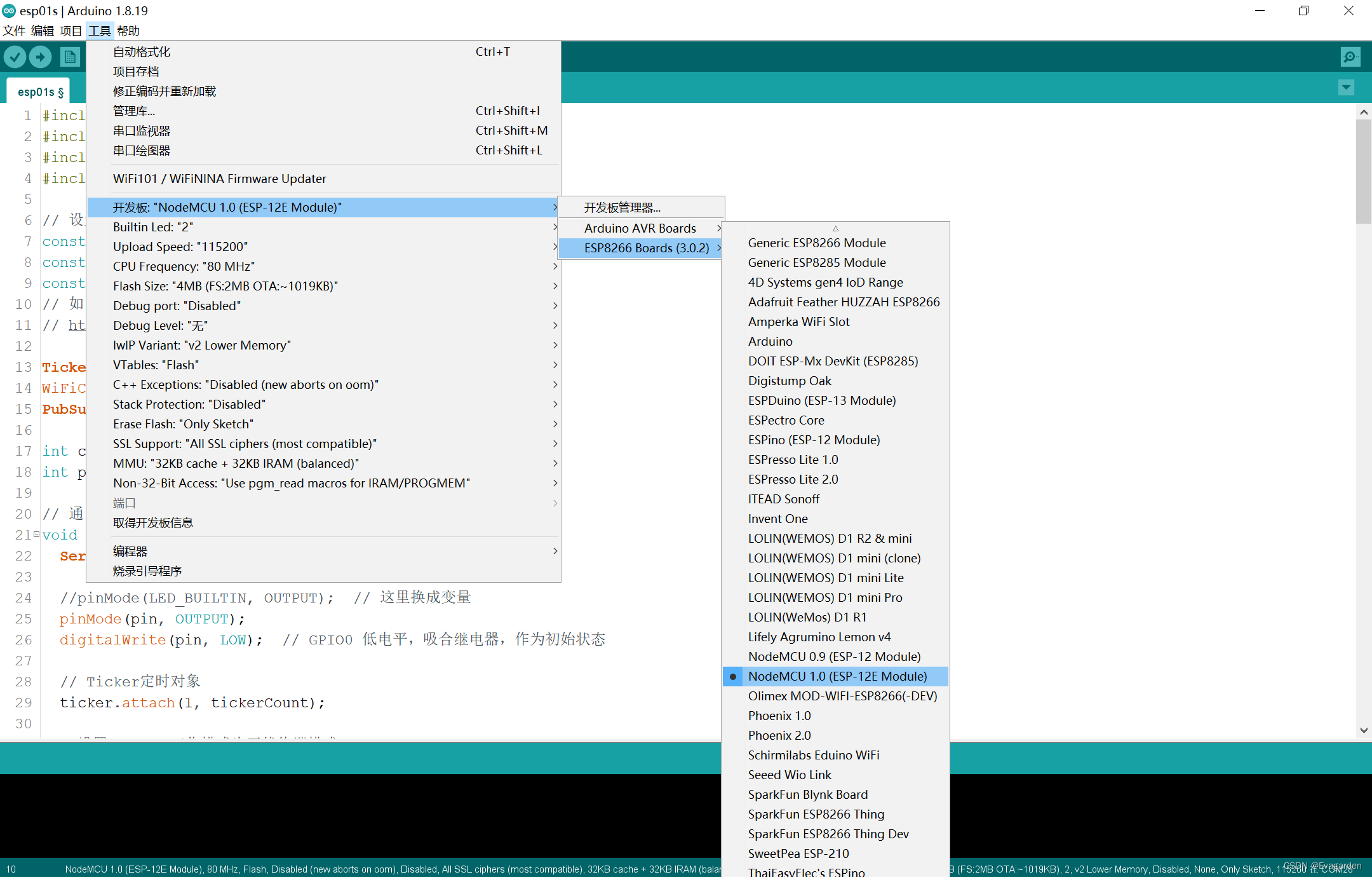
Task: Choose the Digistump Oak board
Action: click(836, 381)
